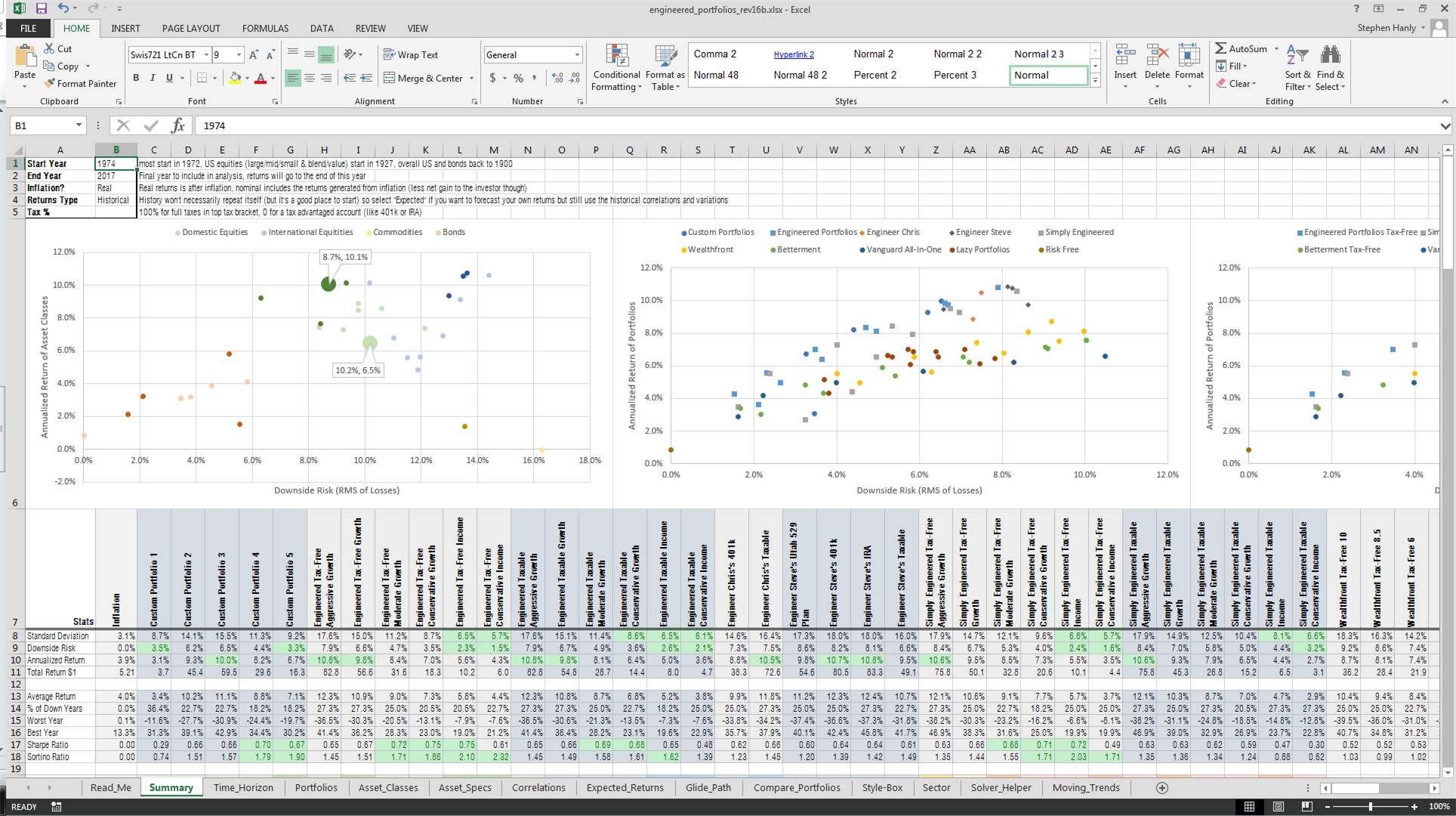This screenshot has width=1456, height=816.
Task: Open the Fill Color dropdown arrow
Action: pos(247,78)
